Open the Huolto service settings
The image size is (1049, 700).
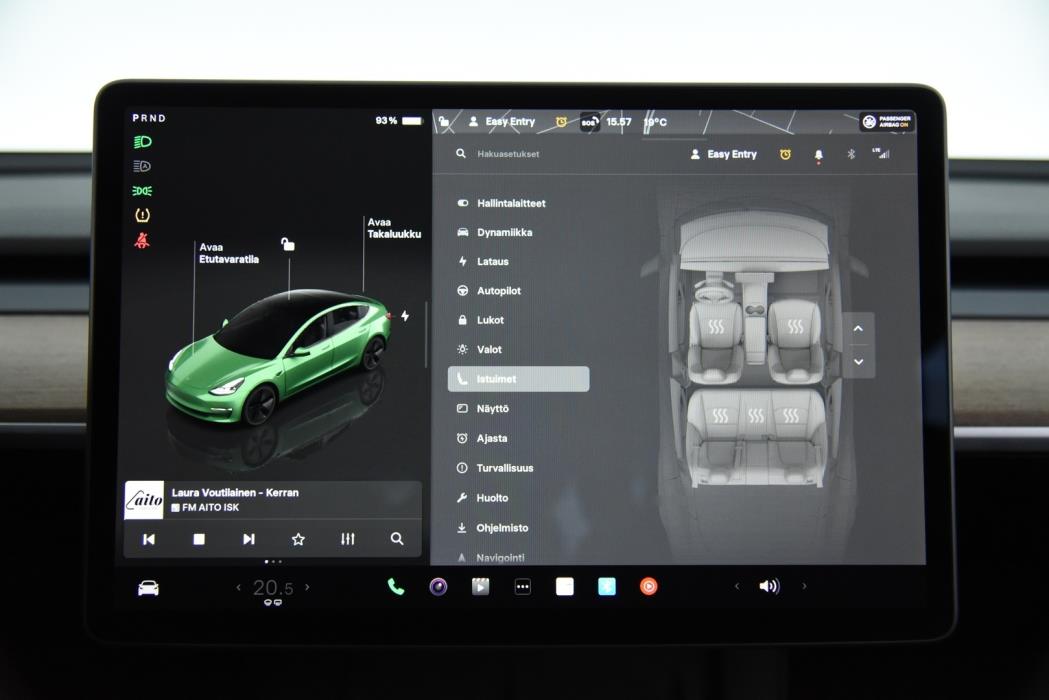point(489,497)
